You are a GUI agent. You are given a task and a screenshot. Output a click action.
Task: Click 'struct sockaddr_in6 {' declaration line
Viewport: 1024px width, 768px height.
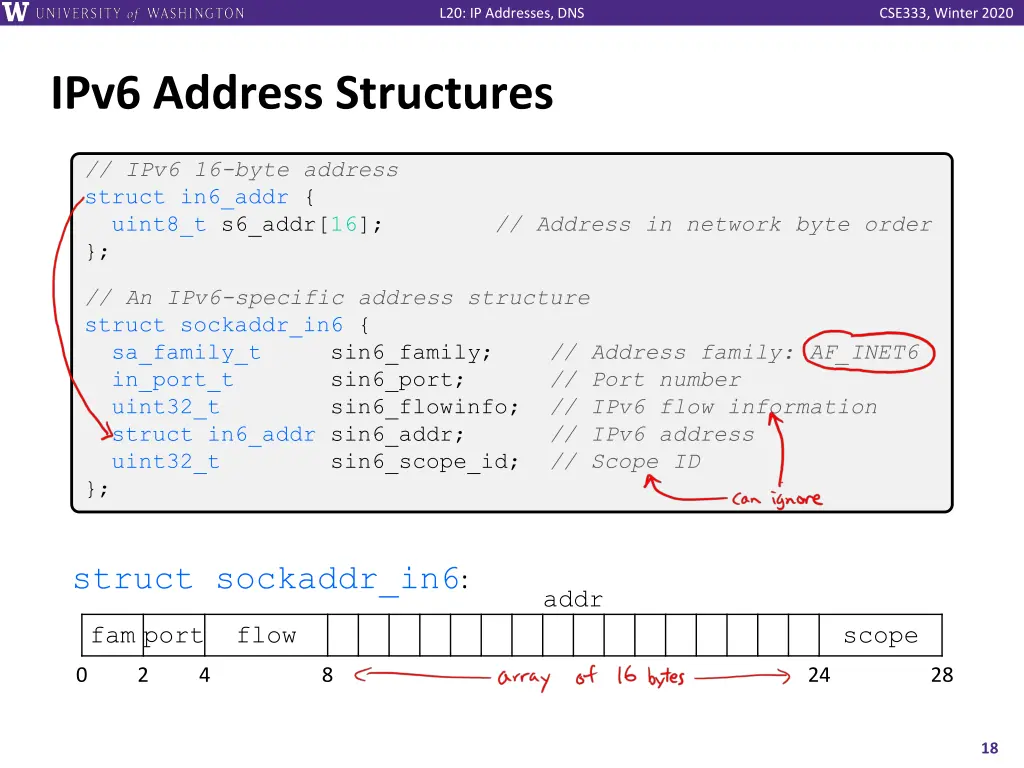(x=227, y=325)
